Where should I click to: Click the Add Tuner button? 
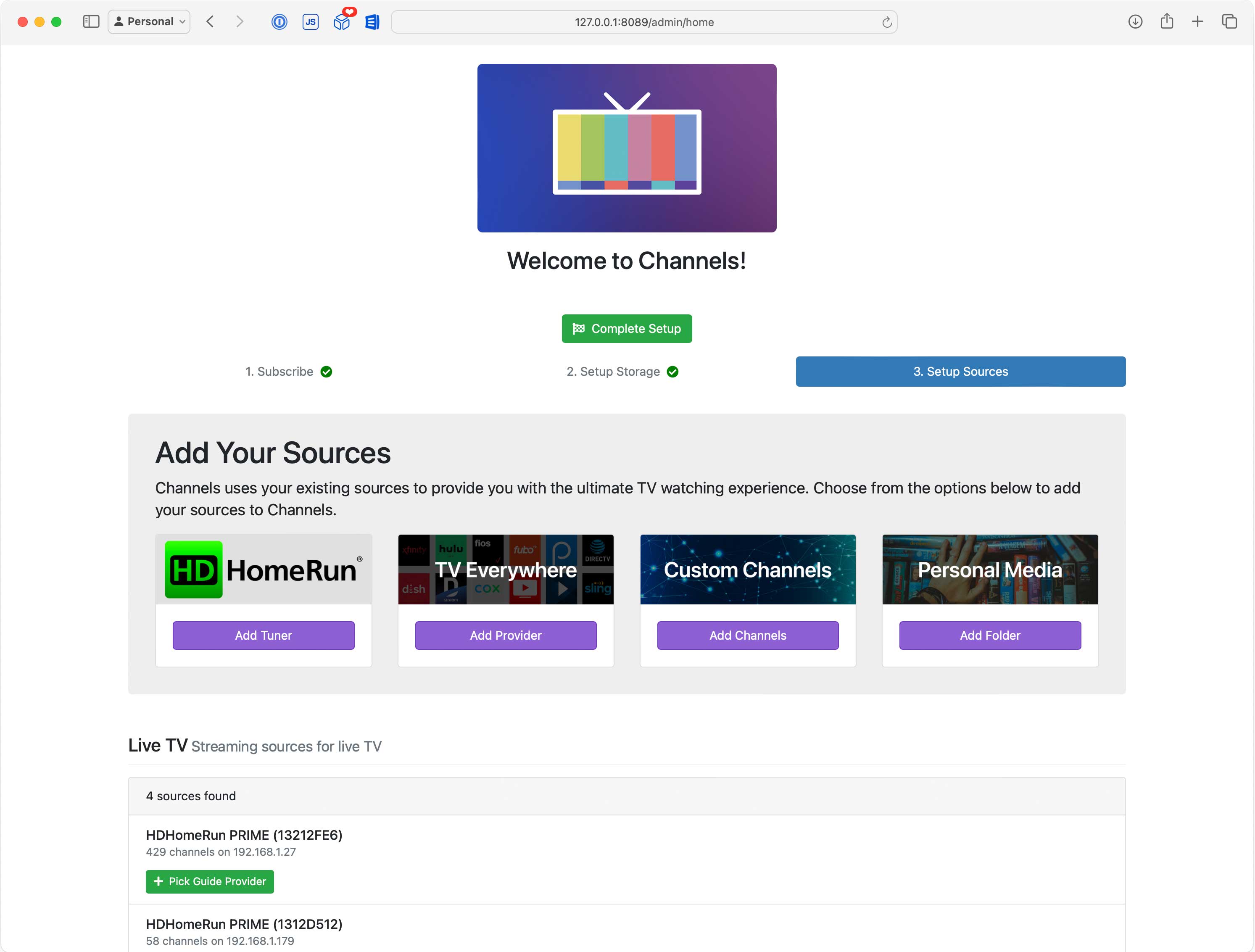tap(263, 636)
